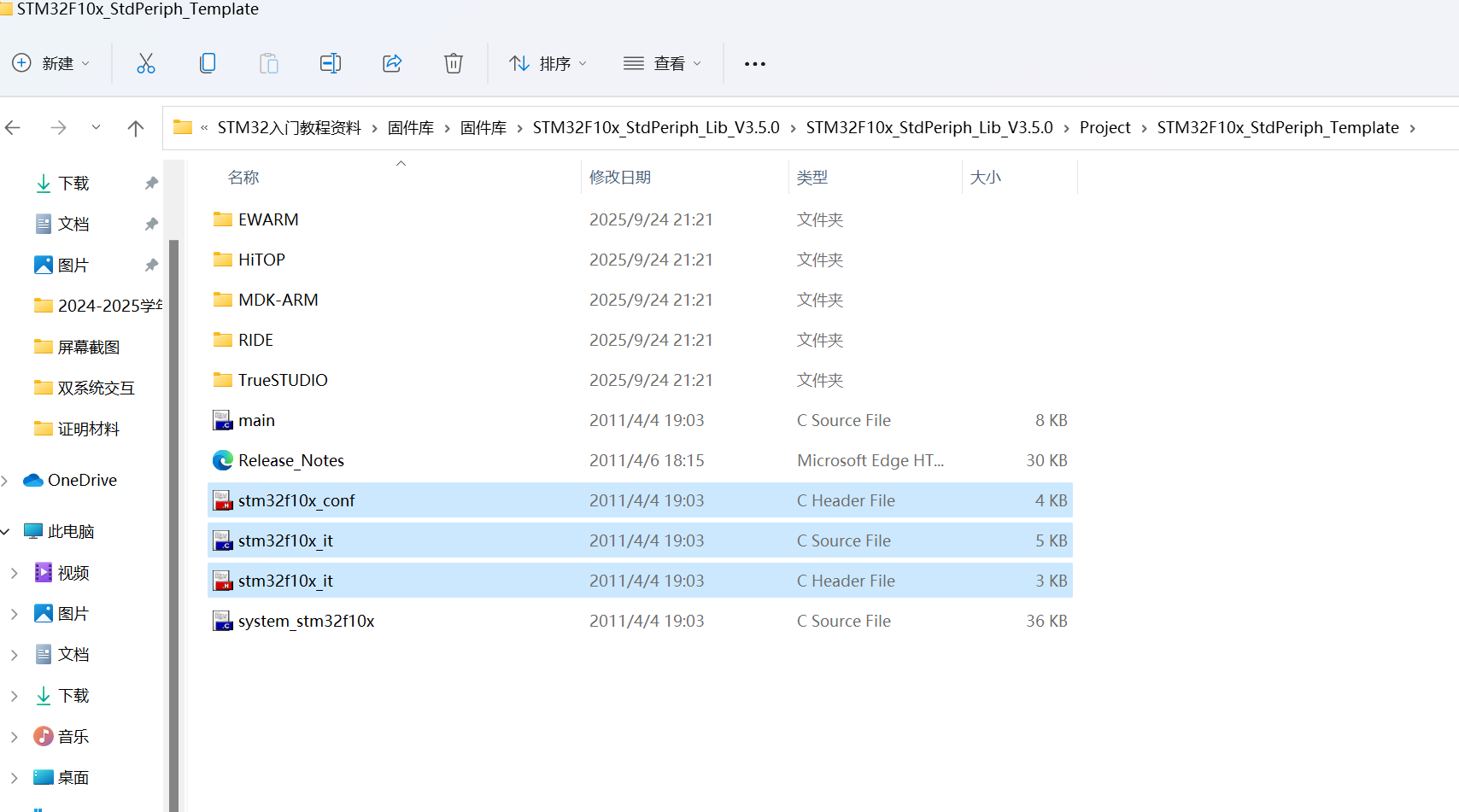Go back with the left arrow

tap(13, 128)
